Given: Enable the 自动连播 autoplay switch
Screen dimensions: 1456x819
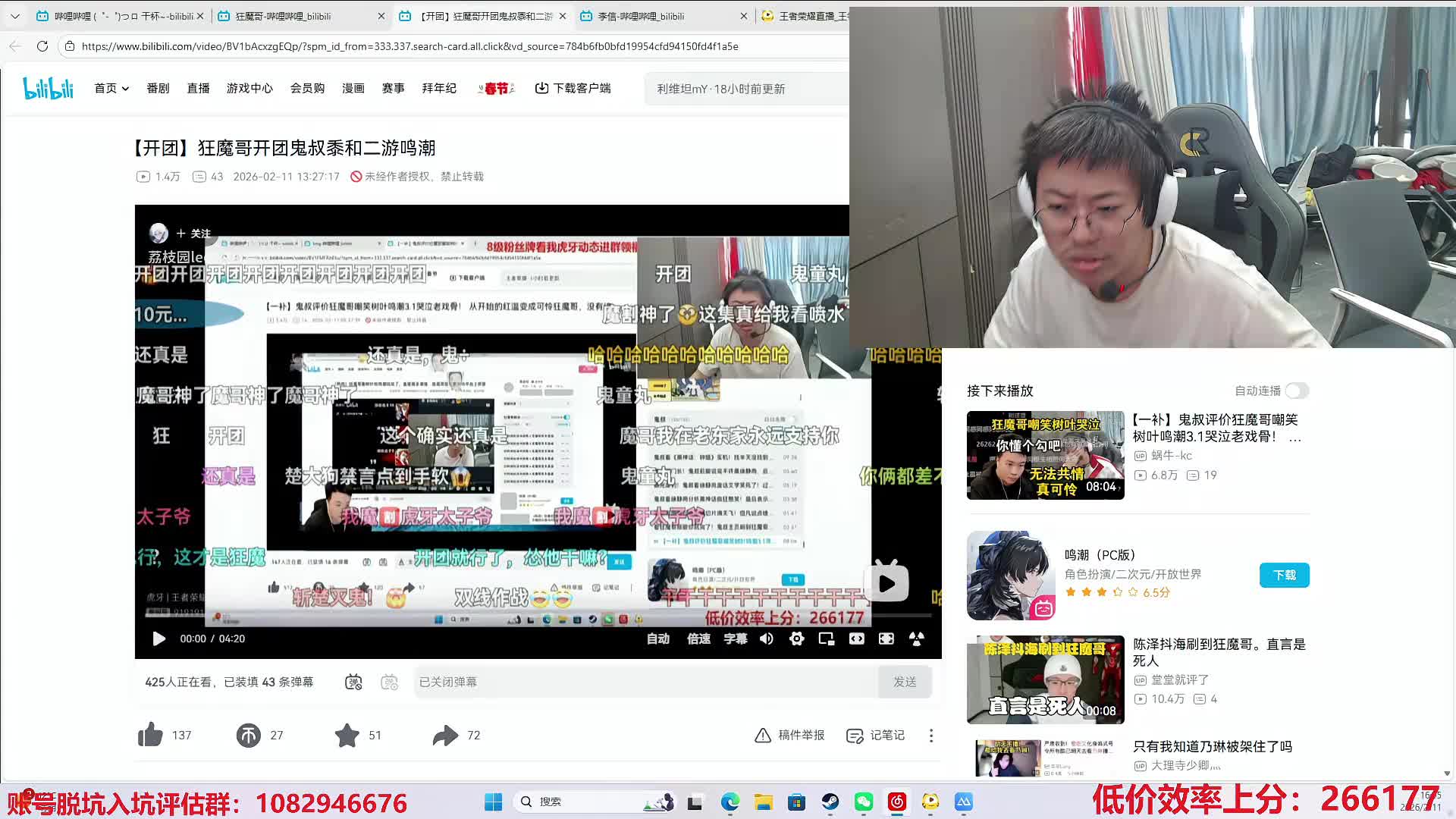Looking at the screenshot, I should pos(1295,391).
